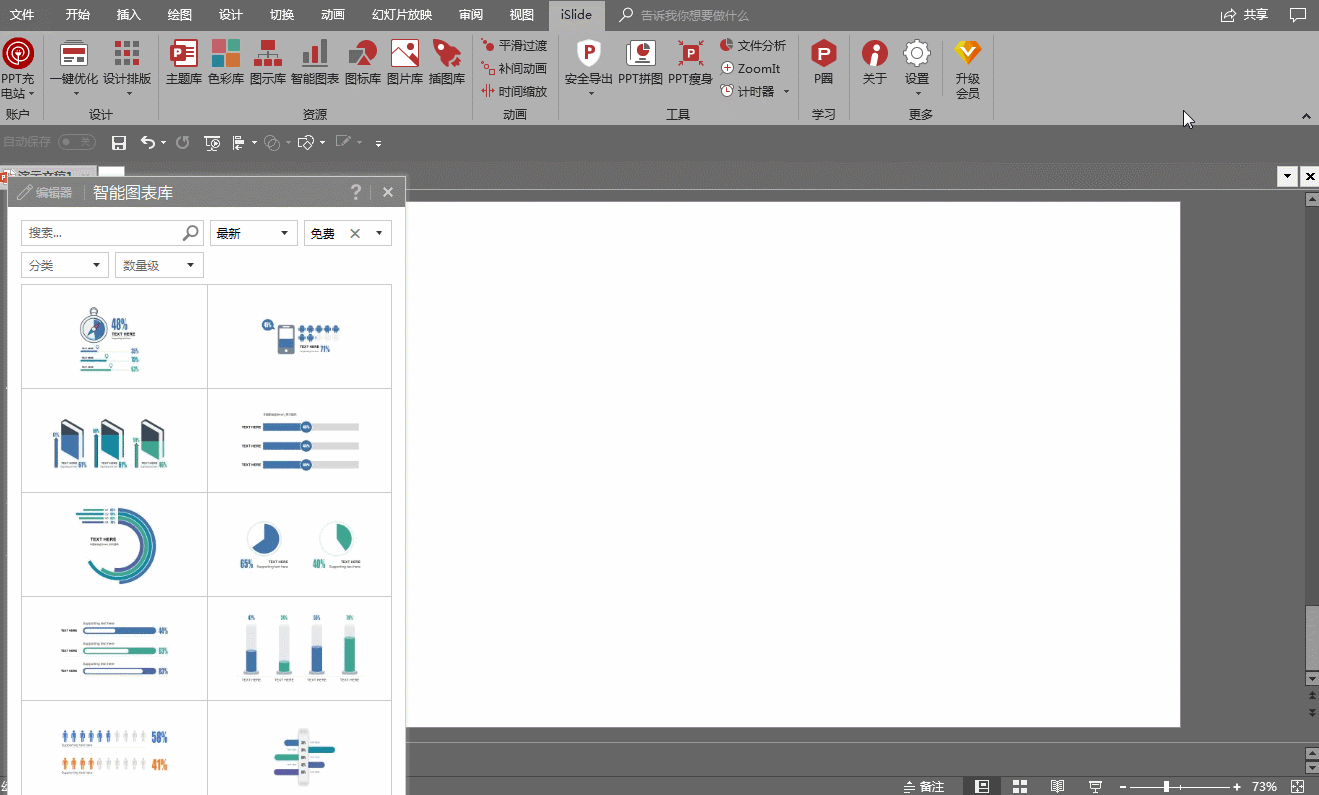This screenshot has width=1319, height=795.
Task: Switch to the 插入 ribbon tab
Action: click(x=129, y=15)
